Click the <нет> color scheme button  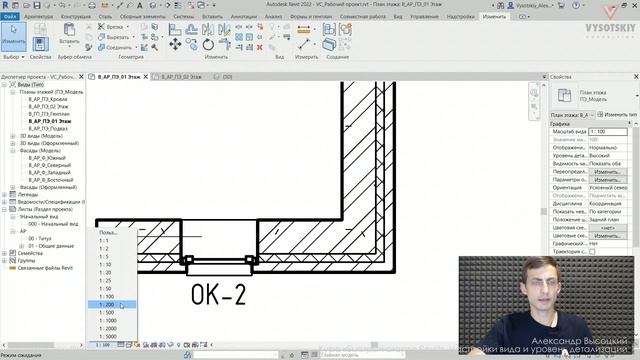coord(607,228)
